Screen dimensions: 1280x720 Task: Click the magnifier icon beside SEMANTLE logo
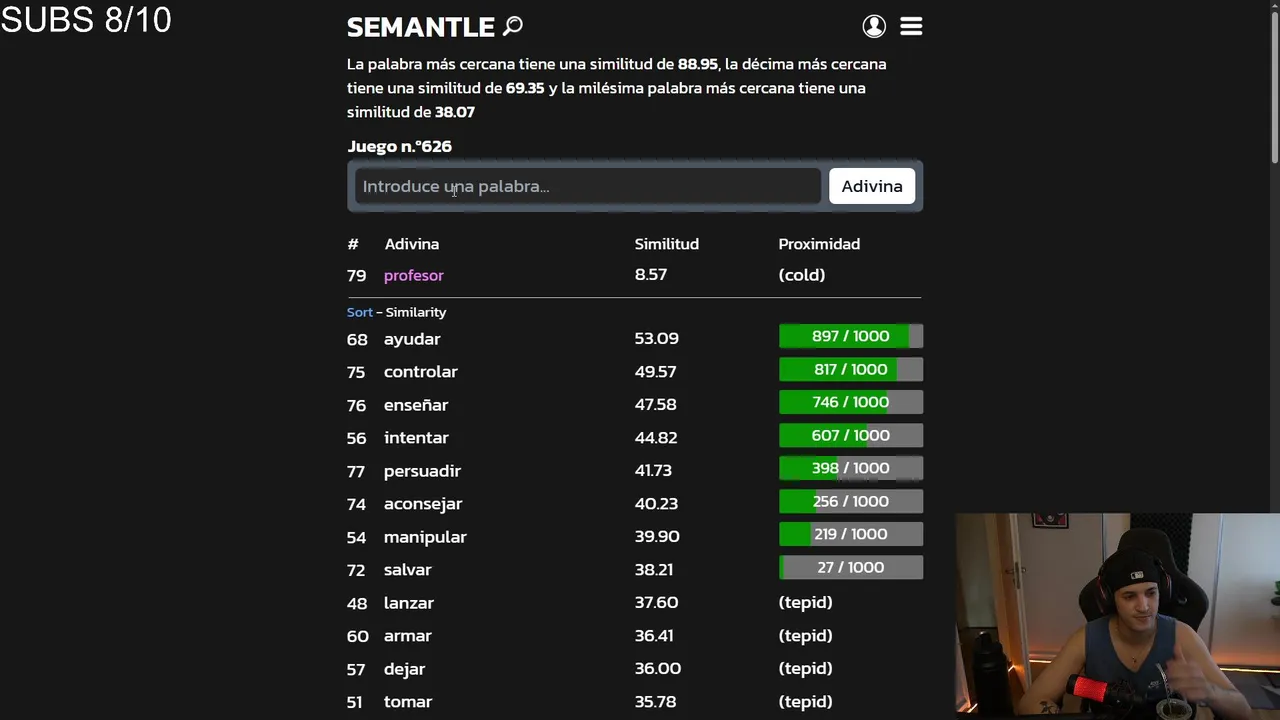(x=513, y=26)
